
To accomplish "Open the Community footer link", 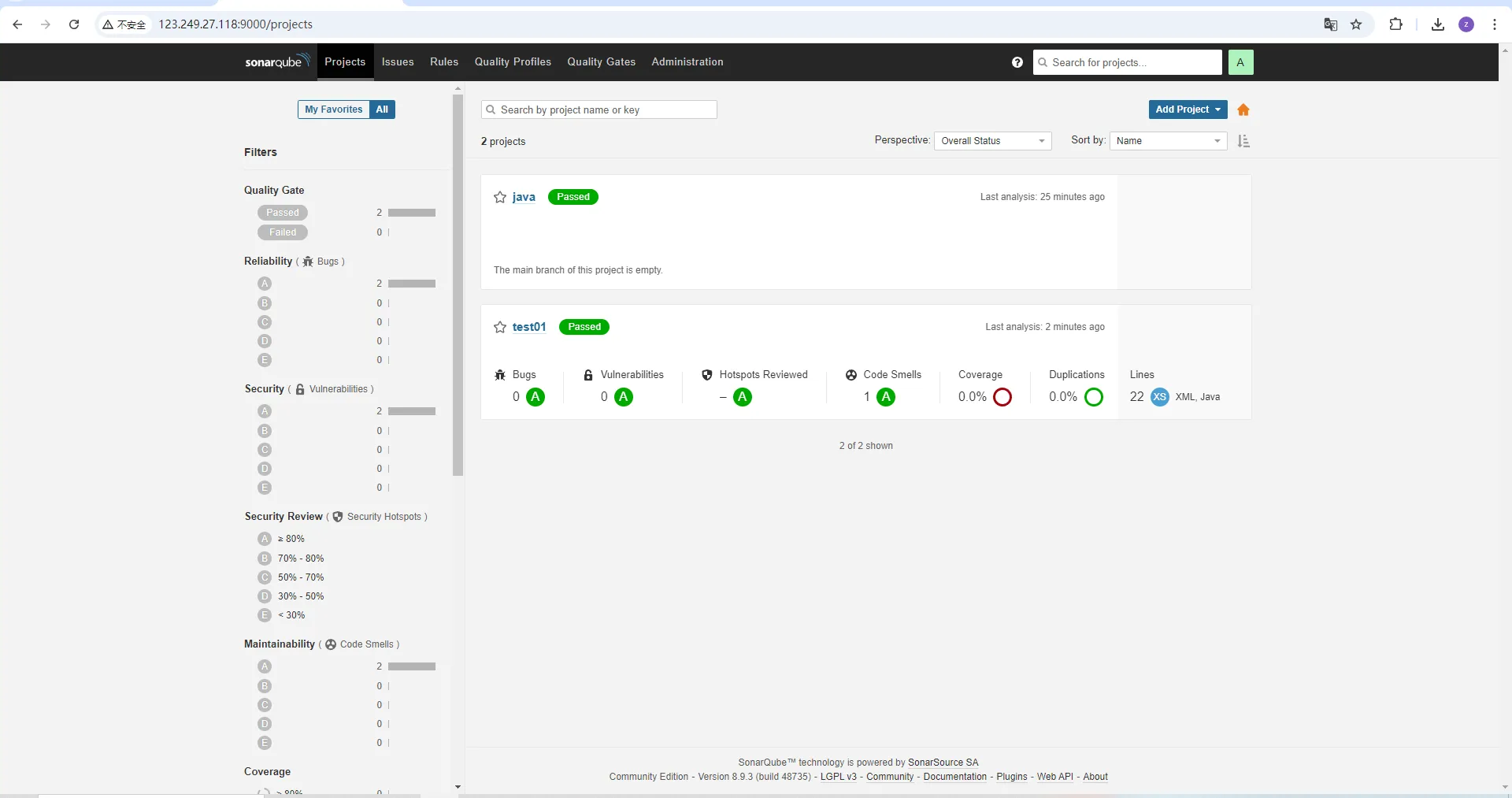I will [x=891, y=777].
